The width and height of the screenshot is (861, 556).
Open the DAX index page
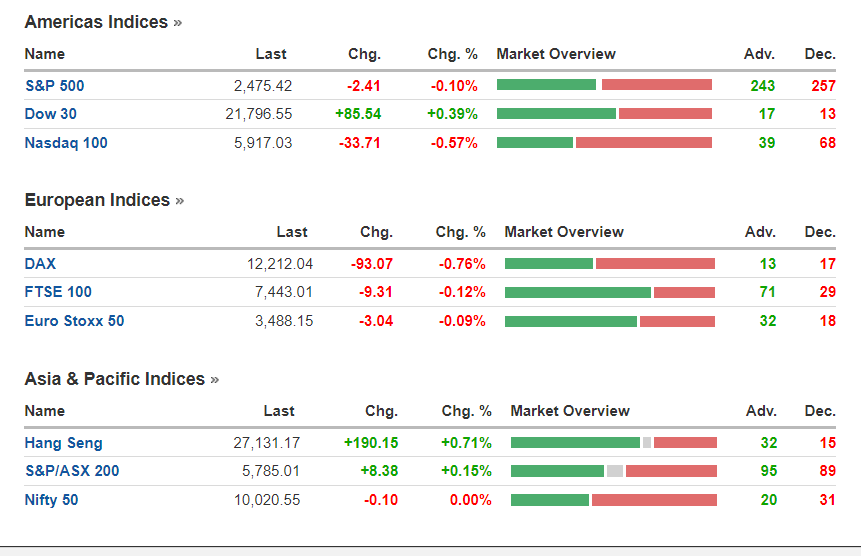(40, 264)
